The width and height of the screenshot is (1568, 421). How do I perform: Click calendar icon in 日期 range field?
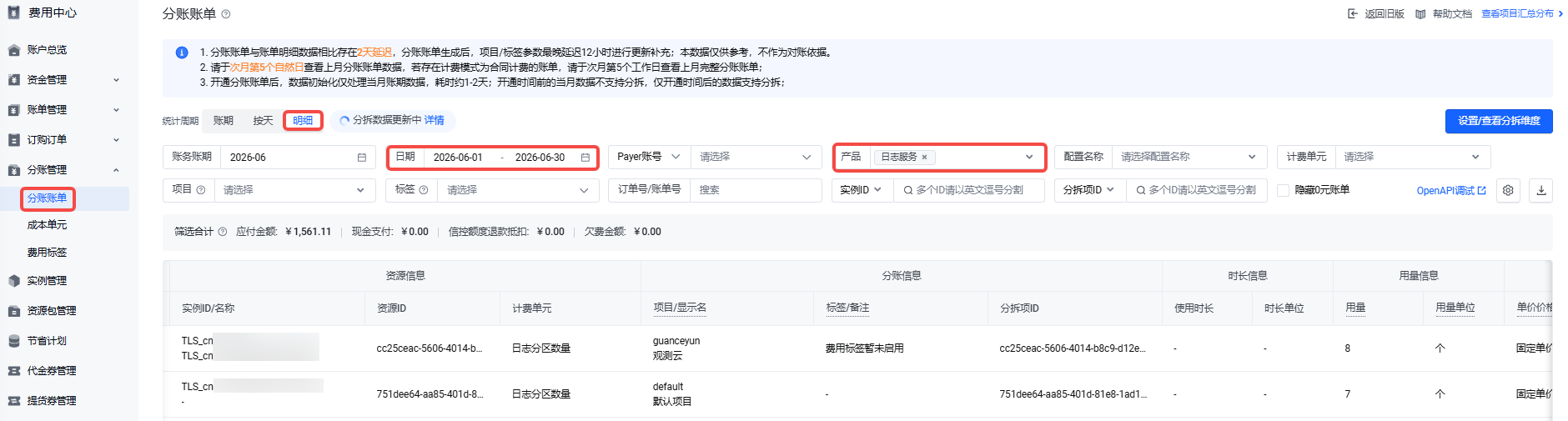click(x=585, y=158)
